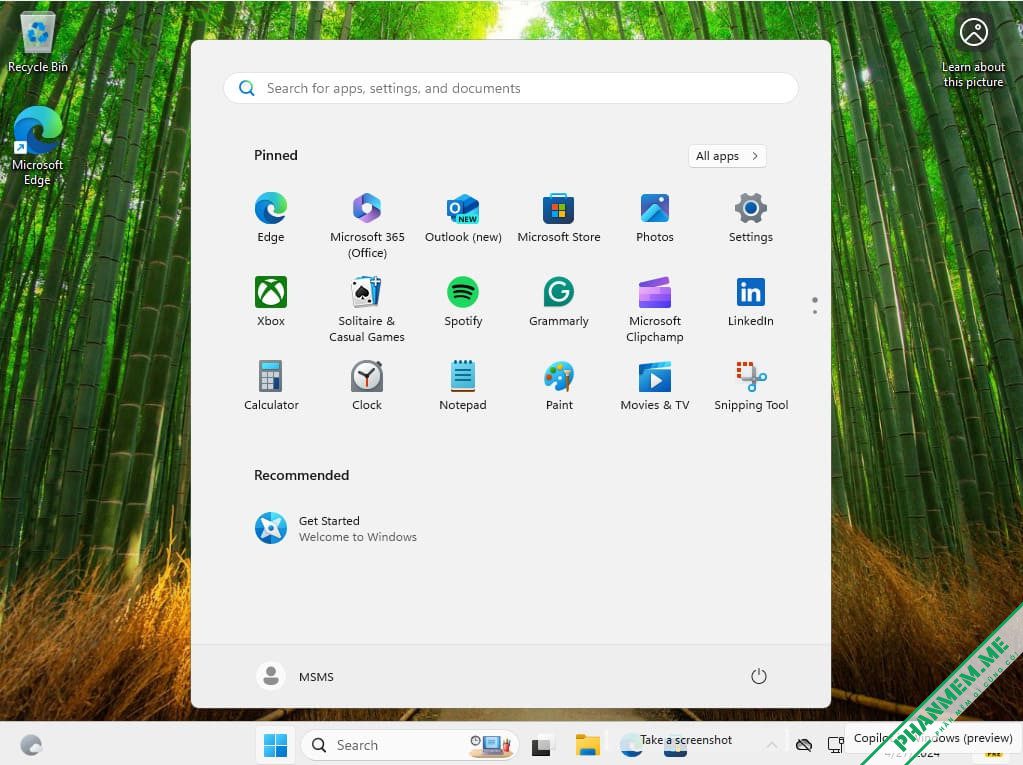Go to next page of pinned apps
The height and width of the screenshot is (765, 1023).
click(x=814, y=312)
